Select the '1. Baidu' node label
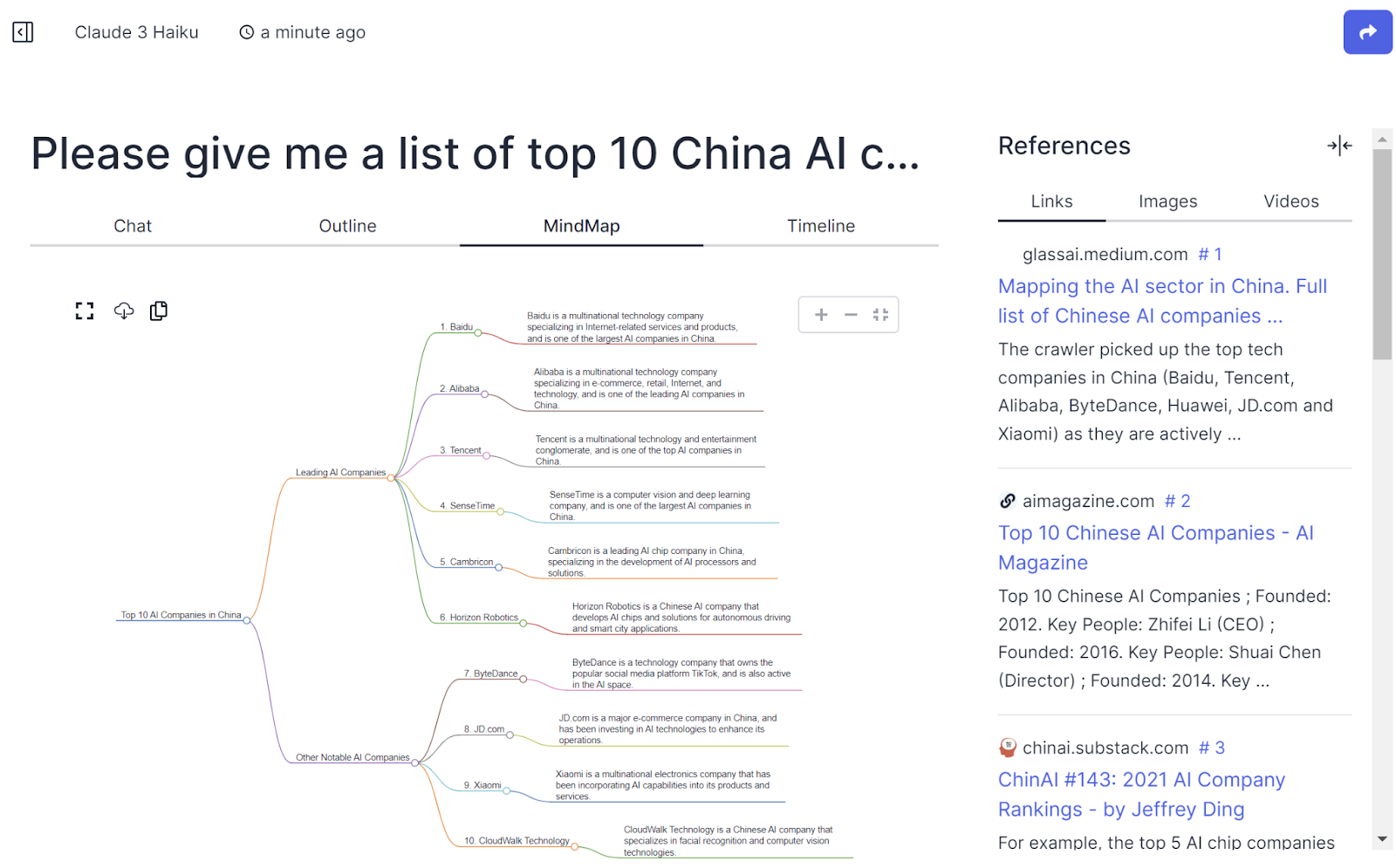The height and width of the screenshot is (868, 1396). [456, 327]
